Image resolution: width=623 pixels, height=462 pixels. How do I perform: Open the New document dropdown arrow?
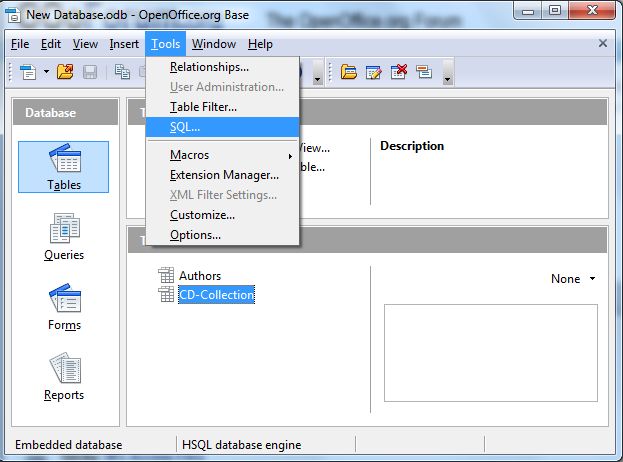46,72
